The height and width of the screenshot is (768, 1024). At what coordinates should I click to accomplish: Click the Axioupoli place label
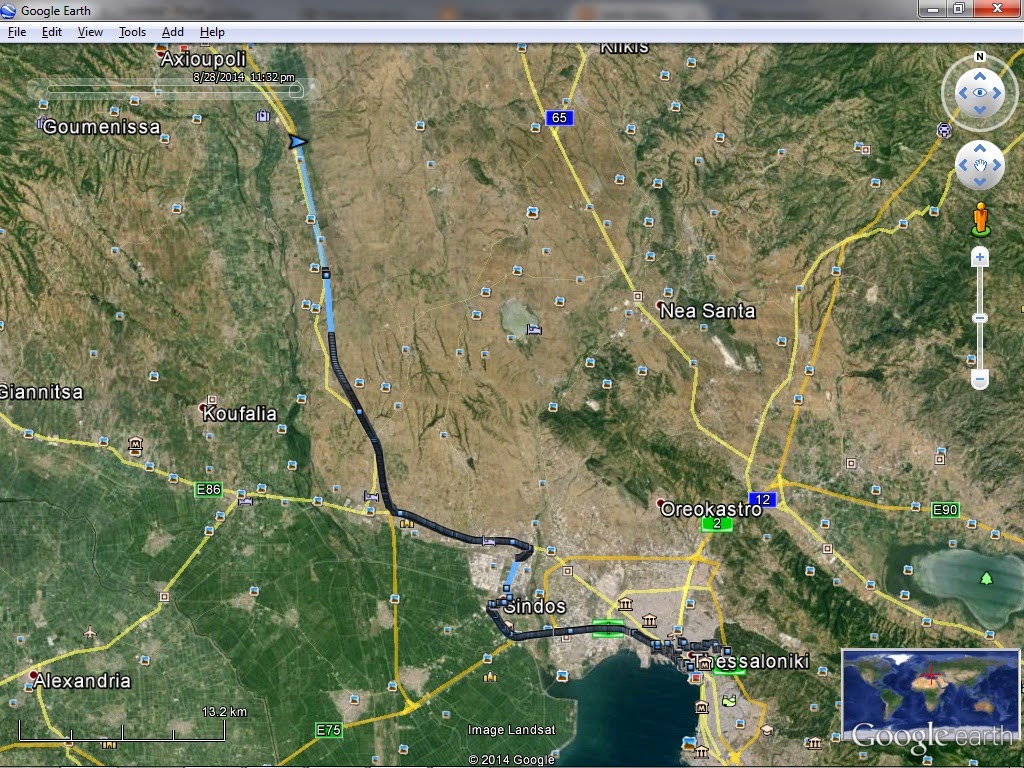click(203, 59)
